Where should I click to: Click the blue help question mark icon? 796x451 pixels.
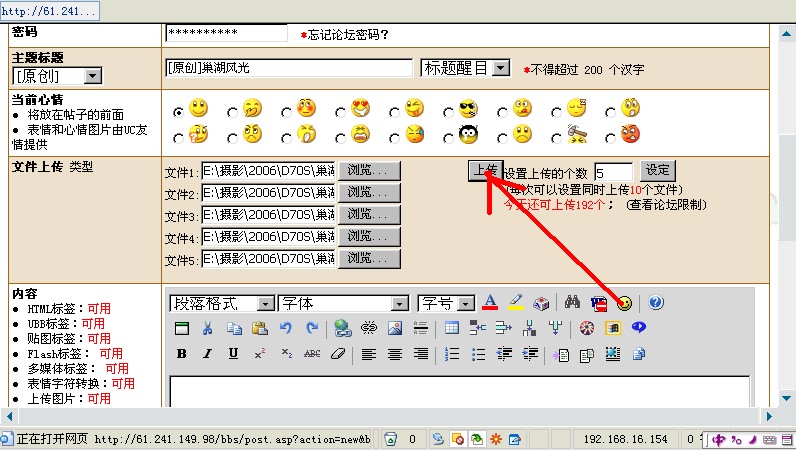[657, 303]
